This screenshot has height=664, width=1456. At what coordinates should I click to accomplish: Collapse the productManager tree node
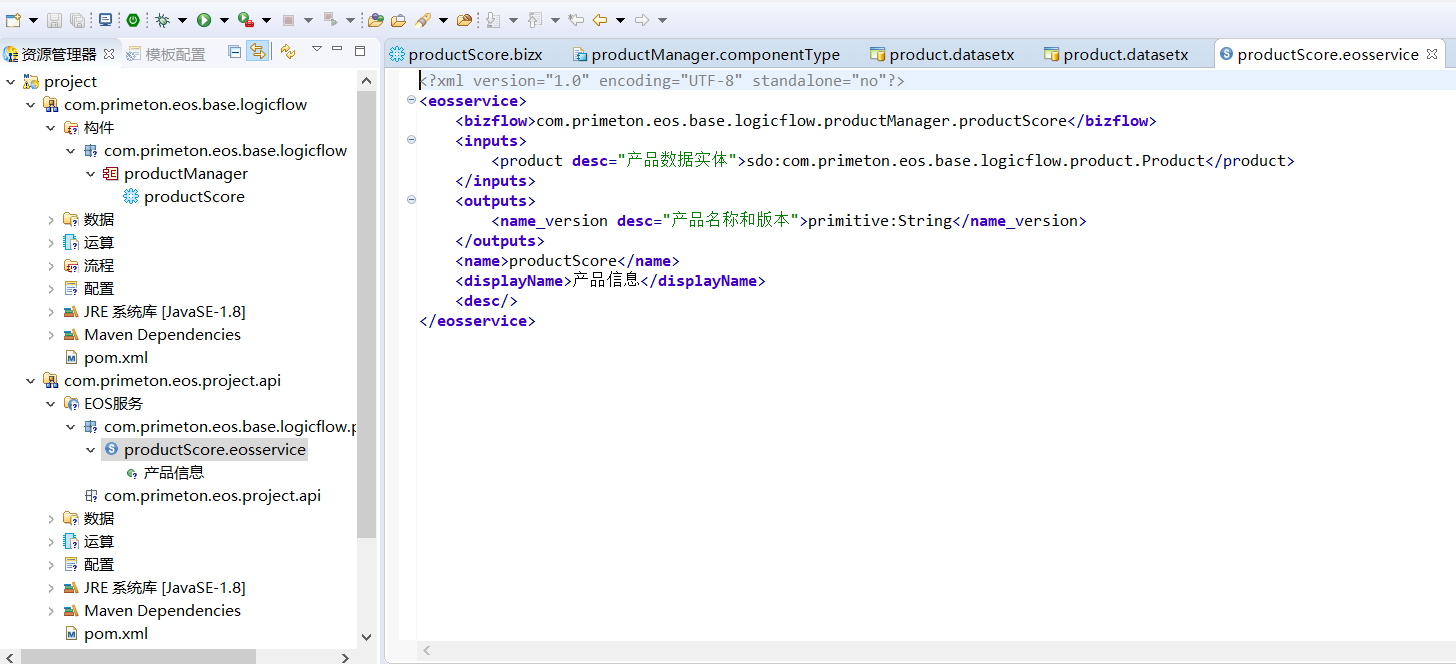(x=91, y=174)
